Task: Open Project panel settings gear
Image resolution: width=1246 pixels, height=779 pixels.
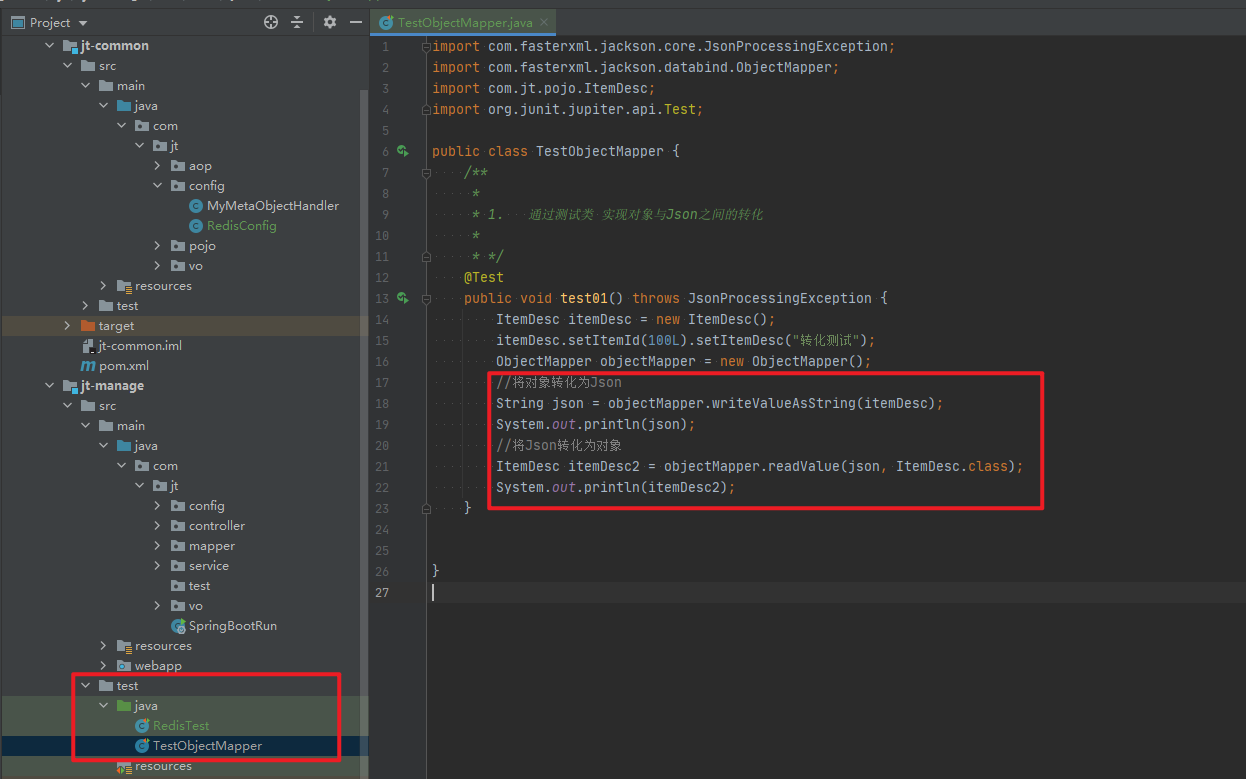Action: pos(330,22)
